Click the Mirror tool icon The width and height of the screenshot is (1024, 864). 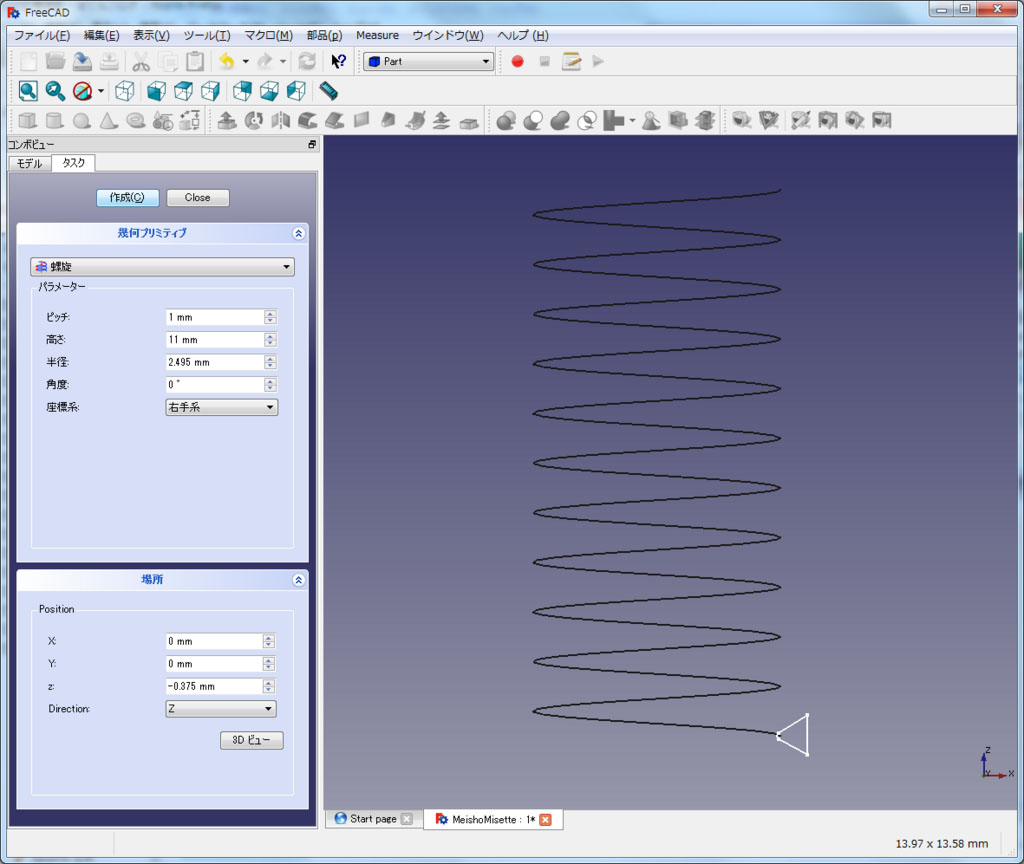281,121
